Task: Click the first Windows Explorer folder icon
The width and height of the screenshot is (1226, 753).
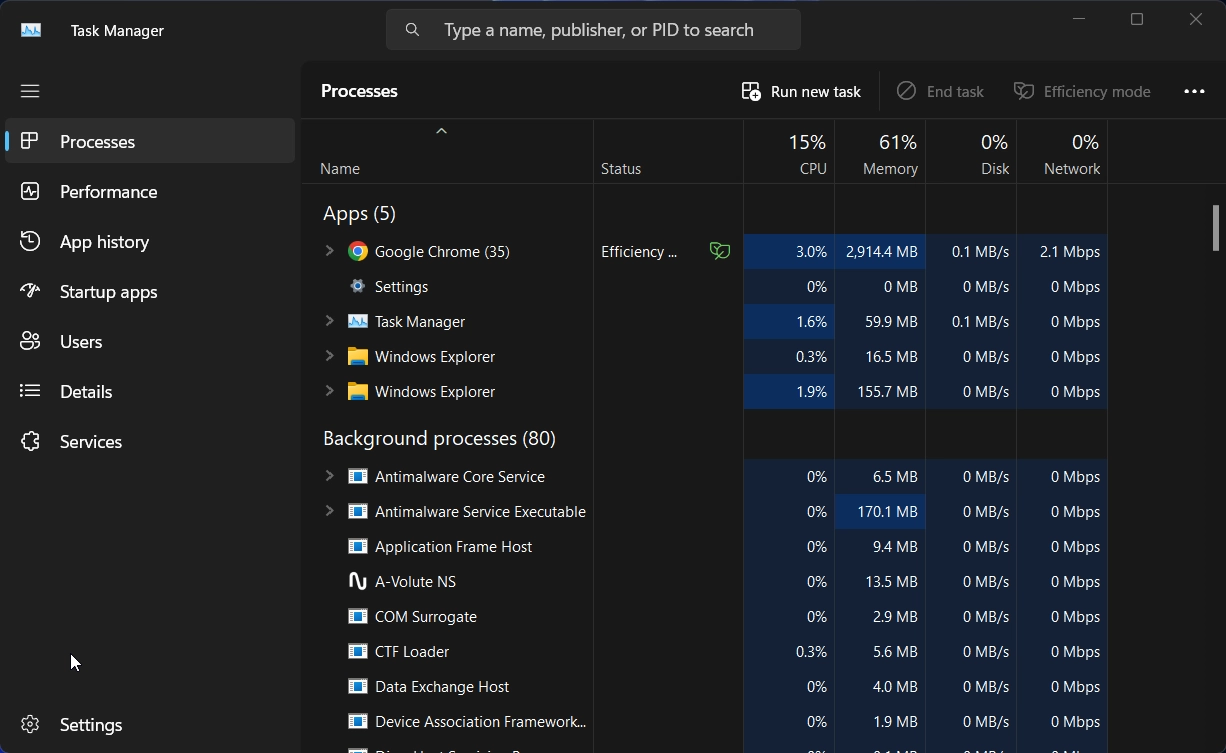Action: point(357,356)
